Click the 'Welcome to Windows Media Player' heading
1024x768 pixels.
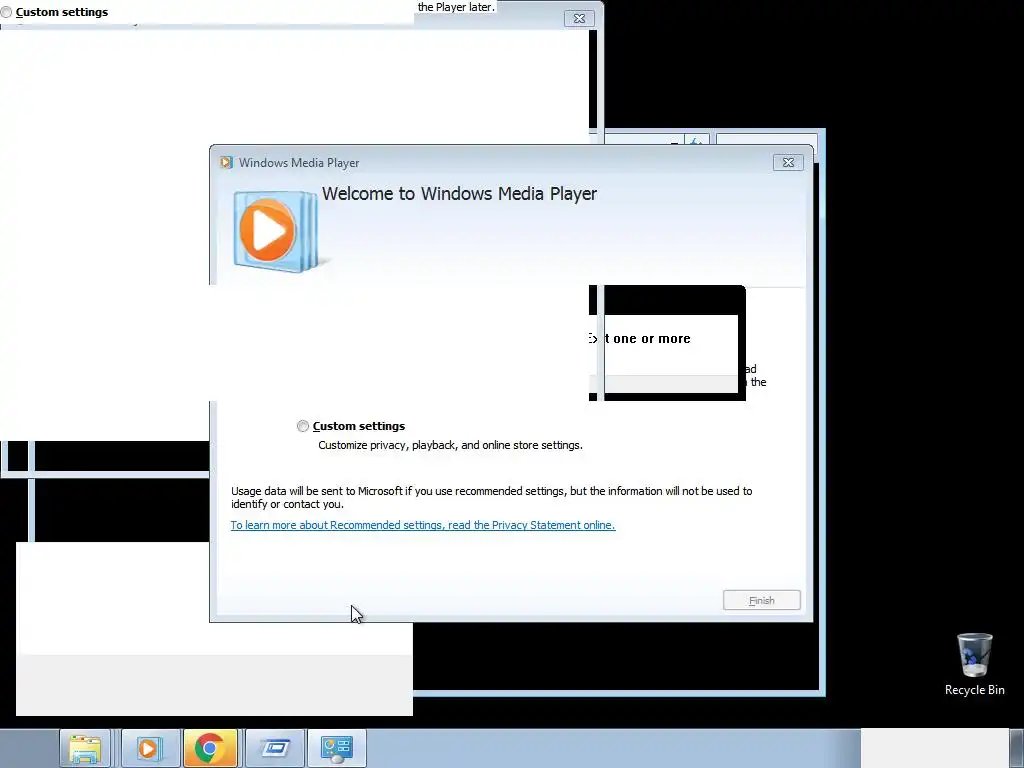coord(459,194)
